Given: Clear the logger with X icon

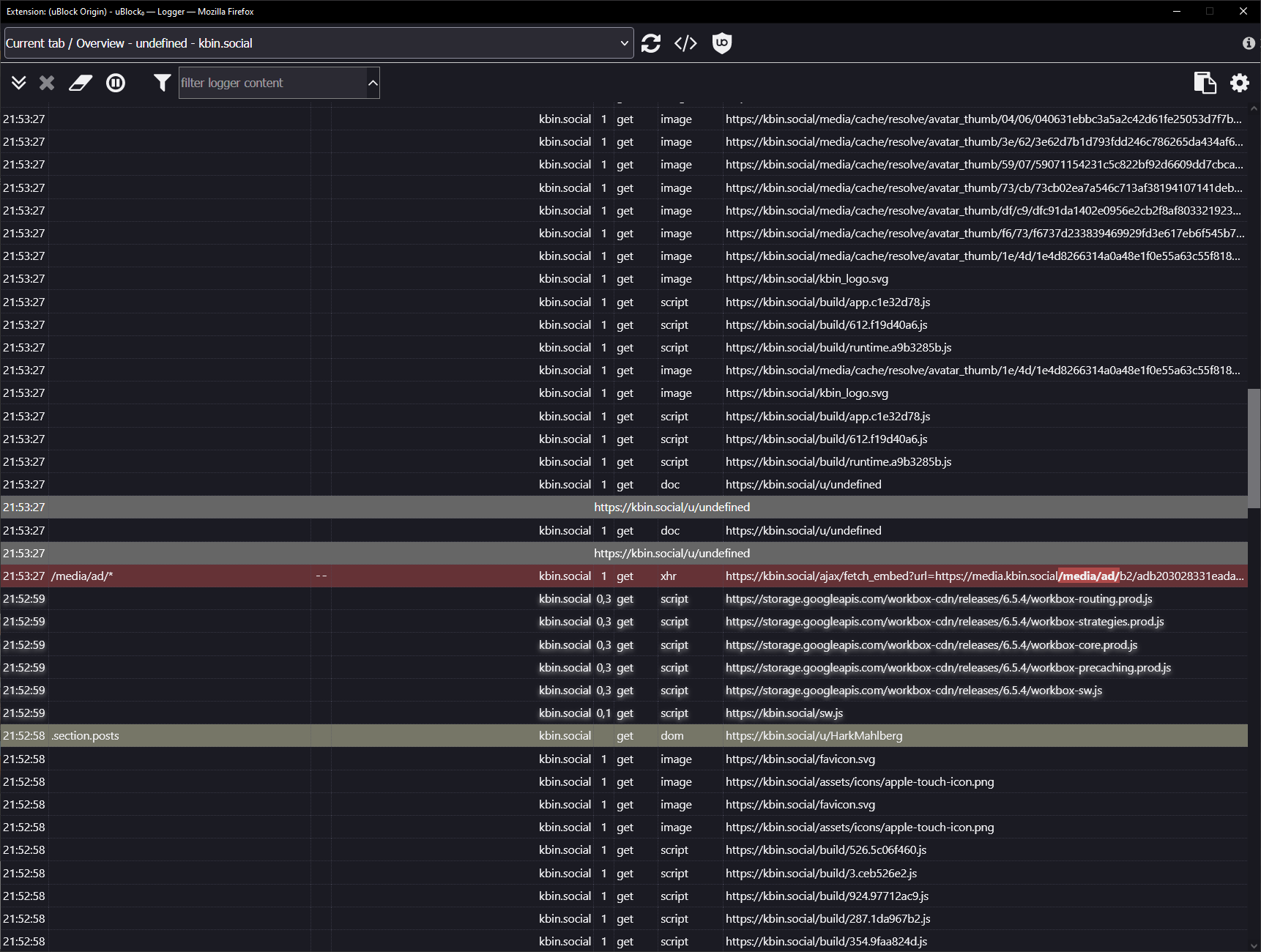Looking at the screenshot, I should tap(47, 83).
